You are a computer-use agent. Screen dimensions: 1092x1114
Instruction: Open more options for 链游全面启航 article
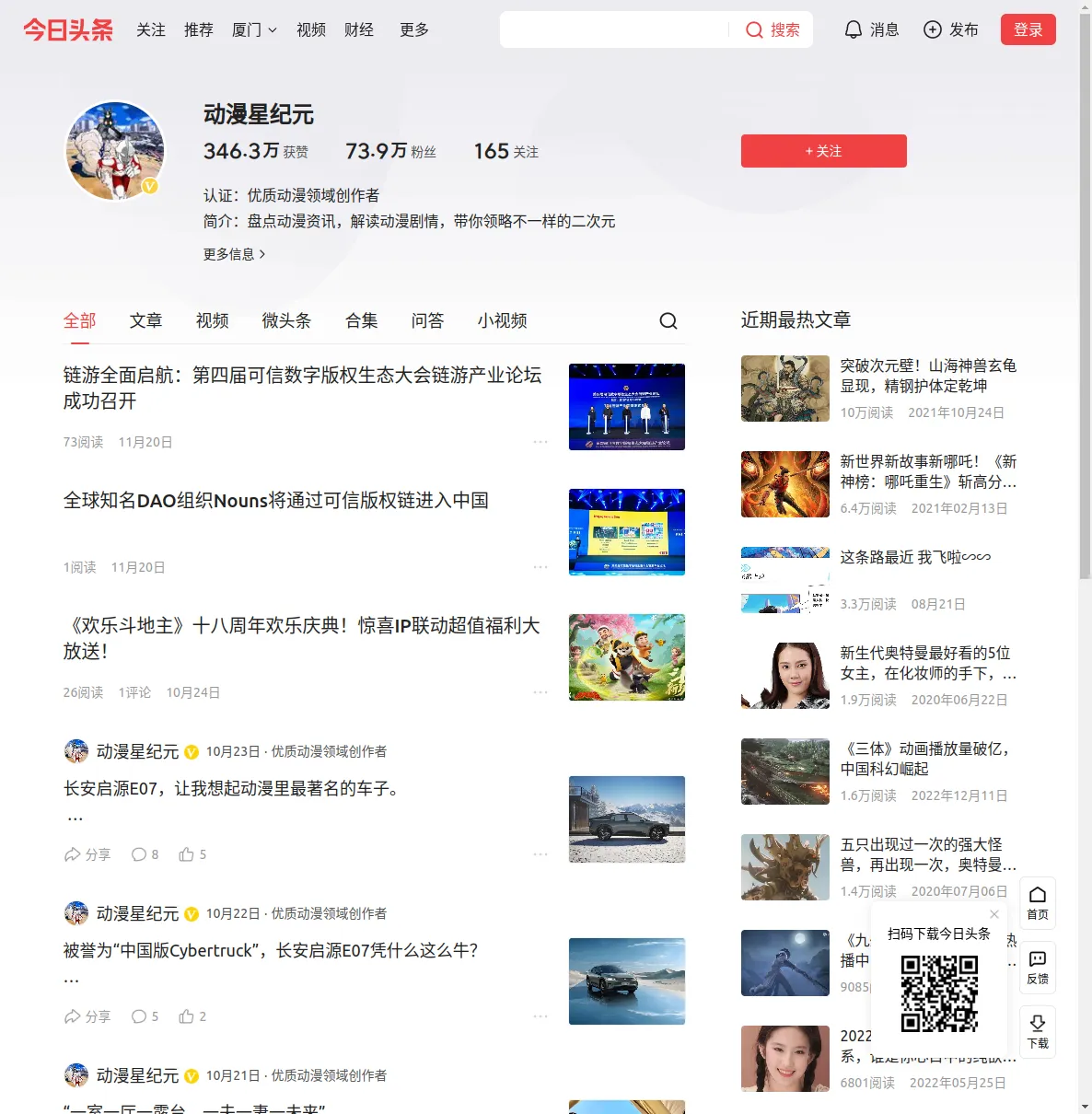click(540, 442)
